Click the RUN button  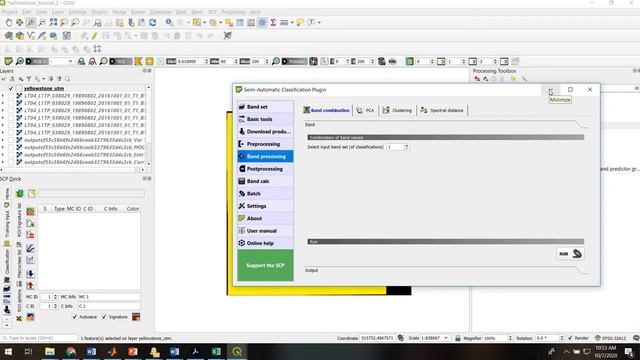pyautogui.click(x=570, y=254)
